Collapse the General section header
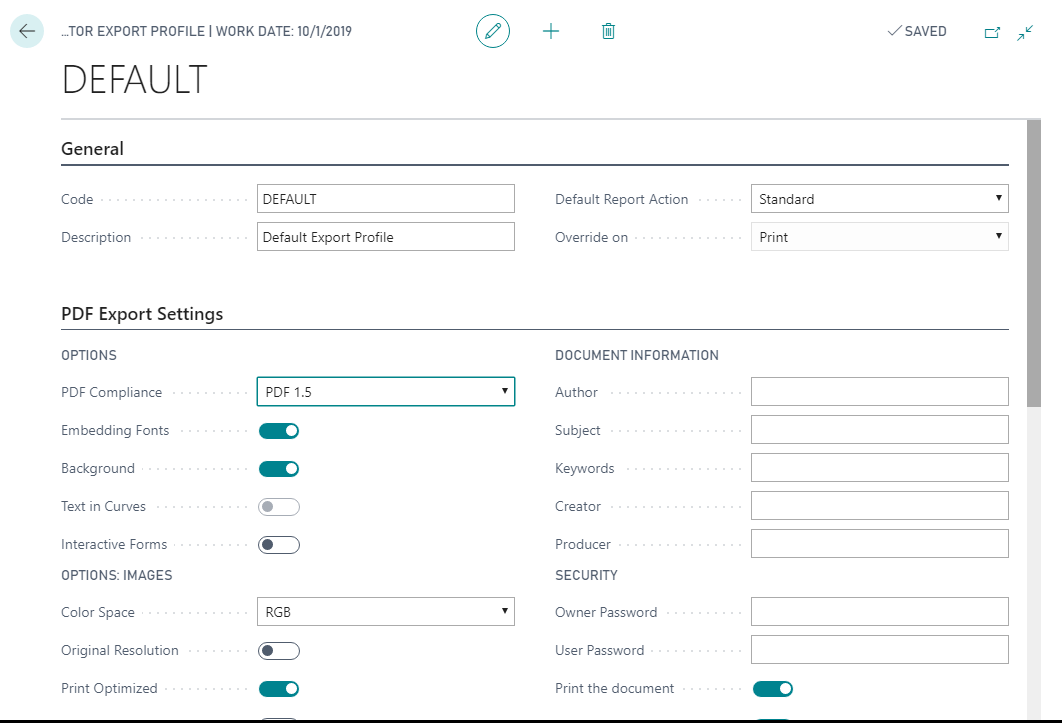This screenshot has height=723, width=1062. click(93, 149)
